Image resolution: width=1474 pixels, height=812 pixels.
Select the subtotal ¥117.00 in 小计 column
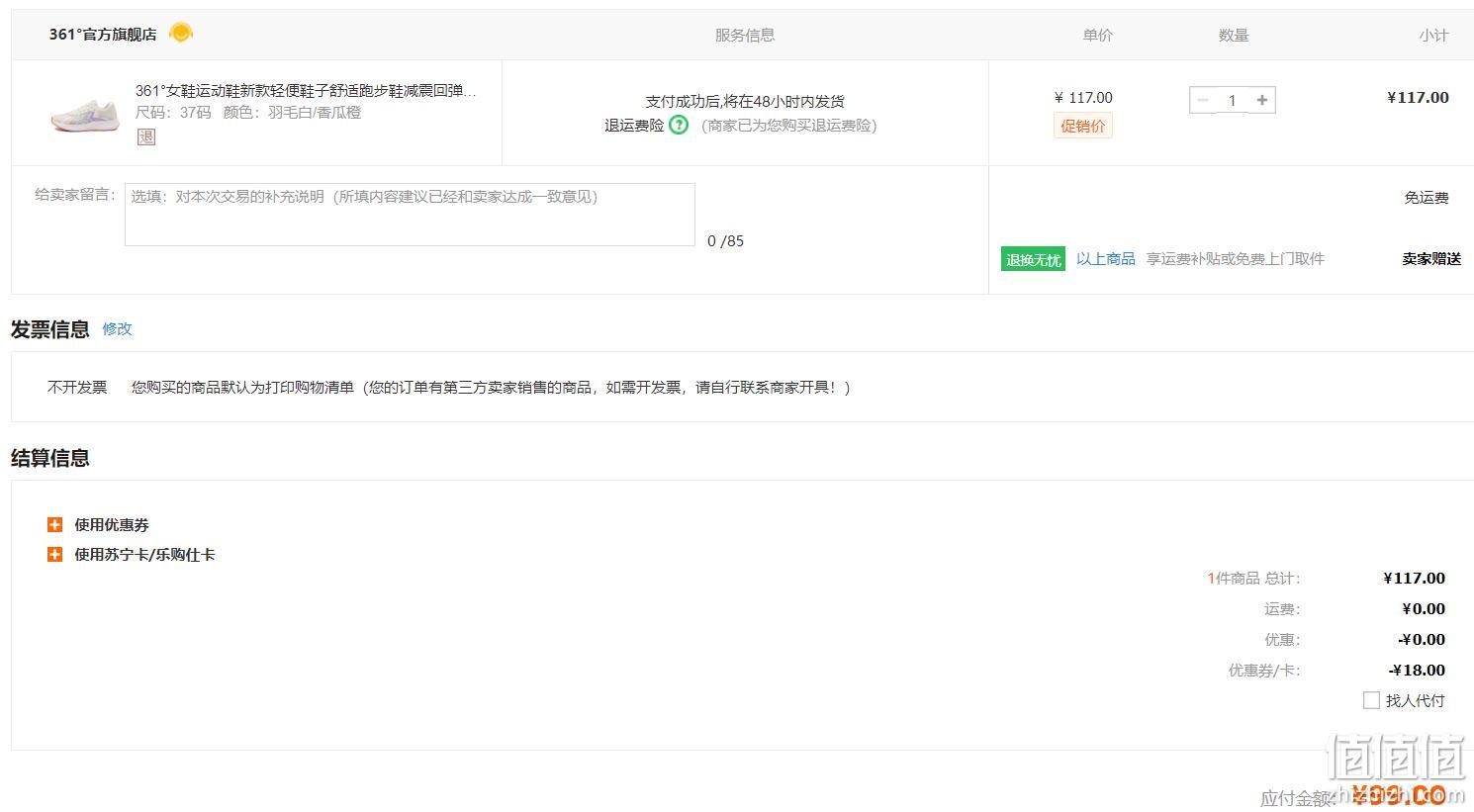[1418, 97]
